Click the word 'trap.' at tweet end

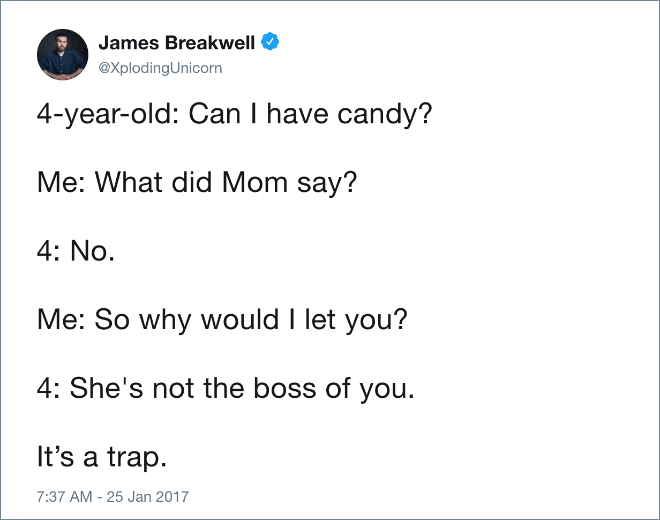click(x=137, y=458)
